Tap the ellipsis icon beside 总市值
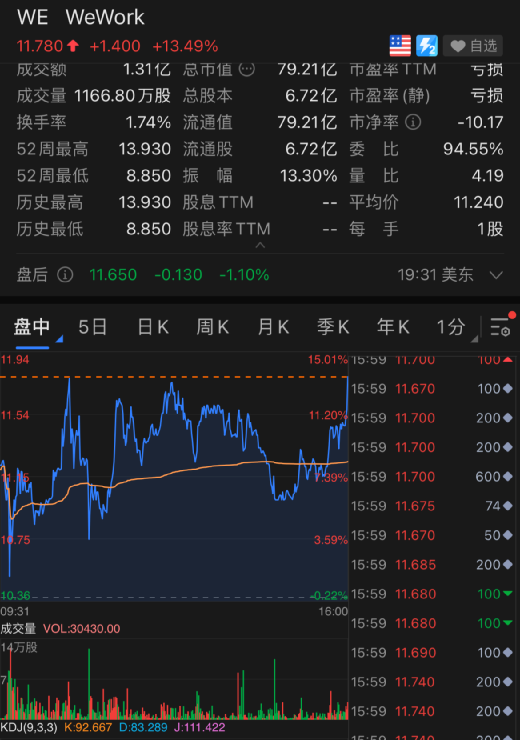Screen dimensions: 520x740 (x=246, y=69)
